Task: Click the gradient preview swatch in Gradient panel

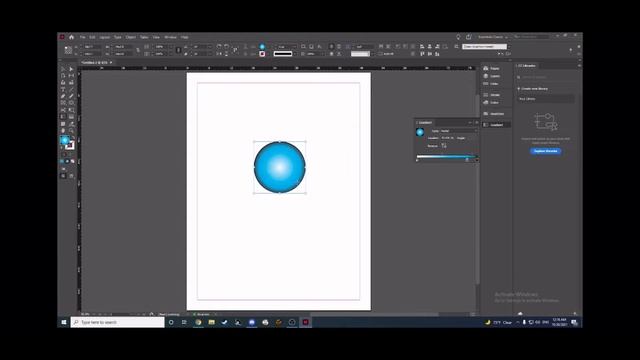Action: [x=420, y=132]
